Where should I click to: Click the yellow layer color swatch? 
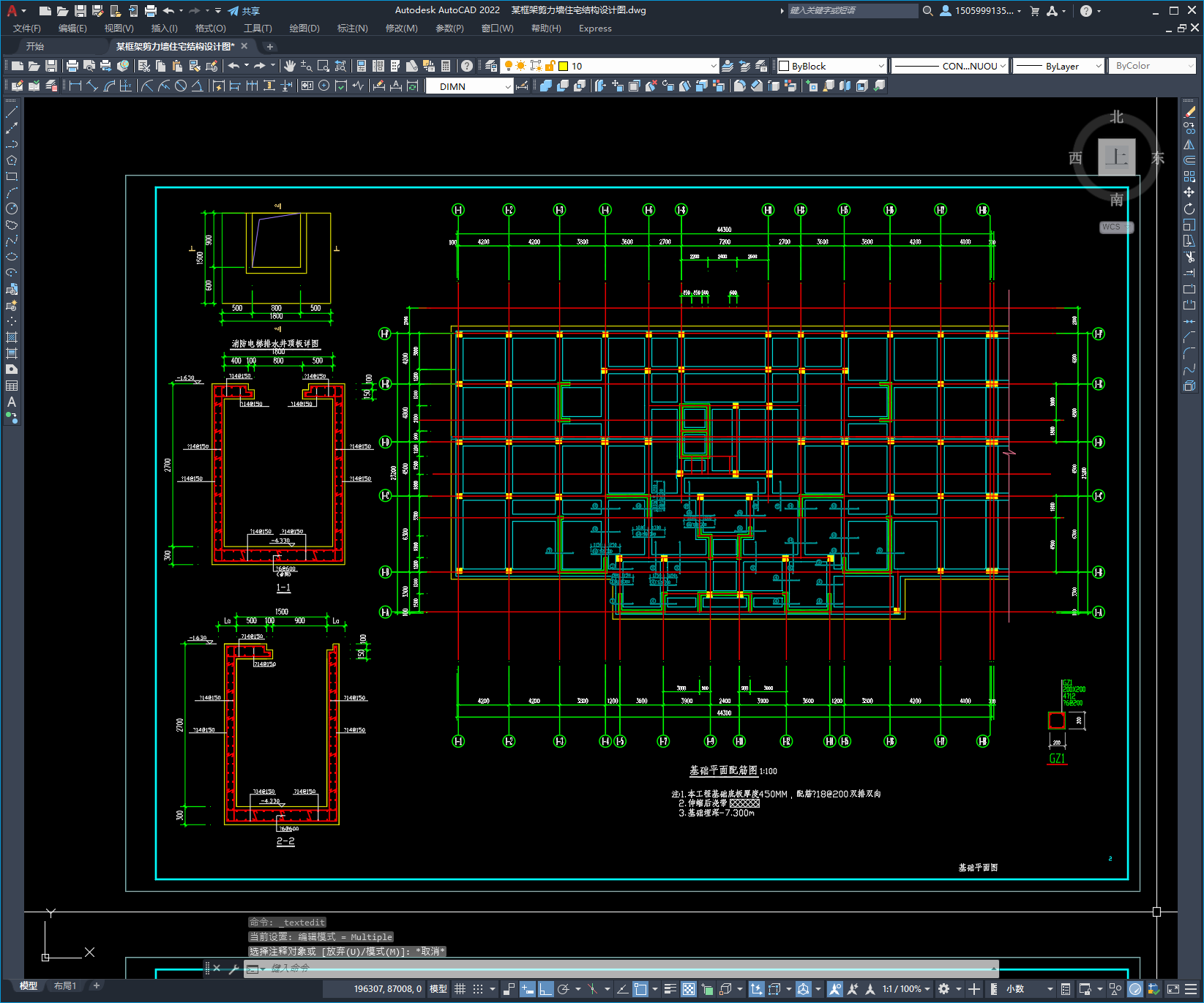pos(563,66)
